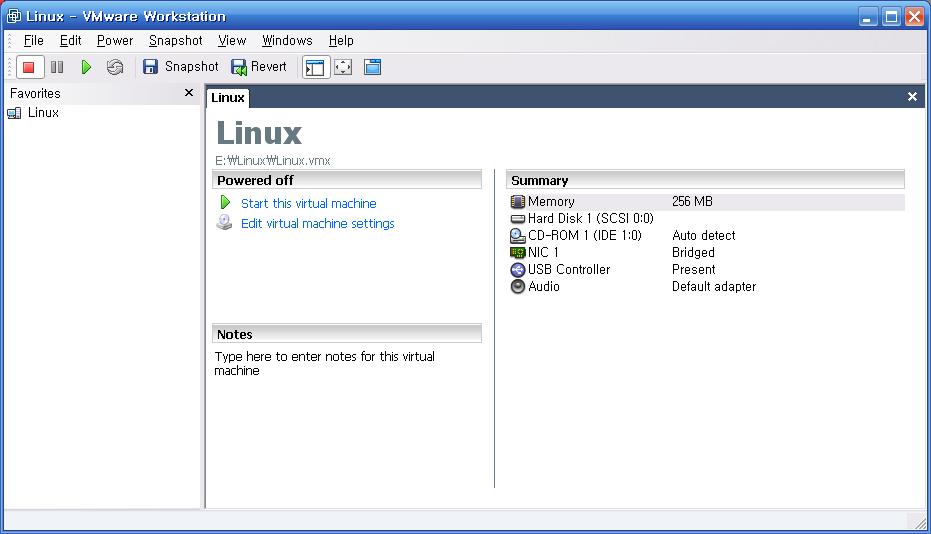Switch to full screen mode icon
The height and width of the screenshot is (534, 931).
click(x=343, y=67)
